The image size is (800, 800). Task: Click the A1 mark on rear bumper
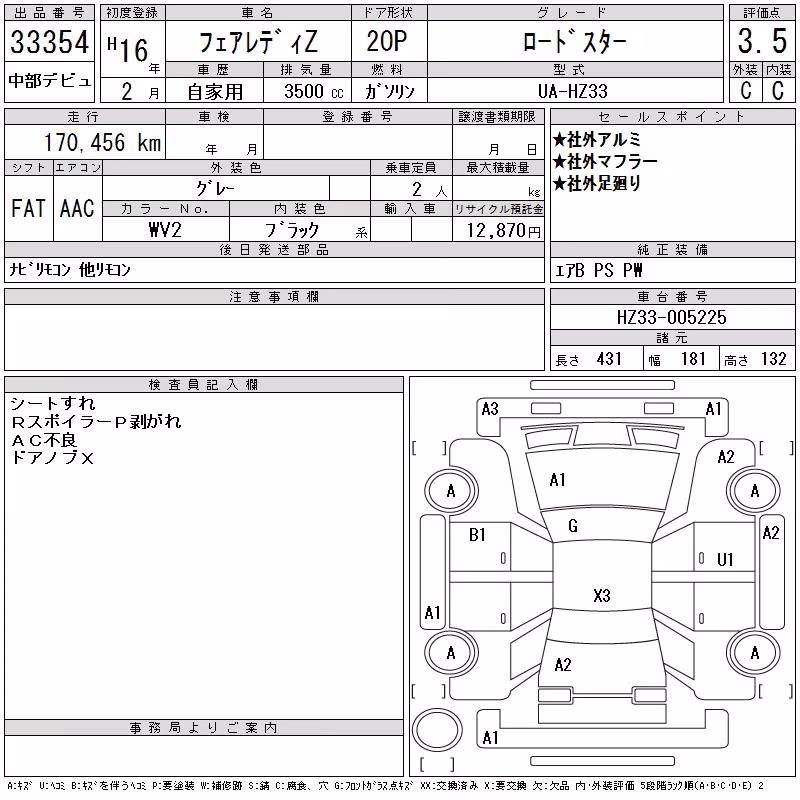[x=490, y=738]
